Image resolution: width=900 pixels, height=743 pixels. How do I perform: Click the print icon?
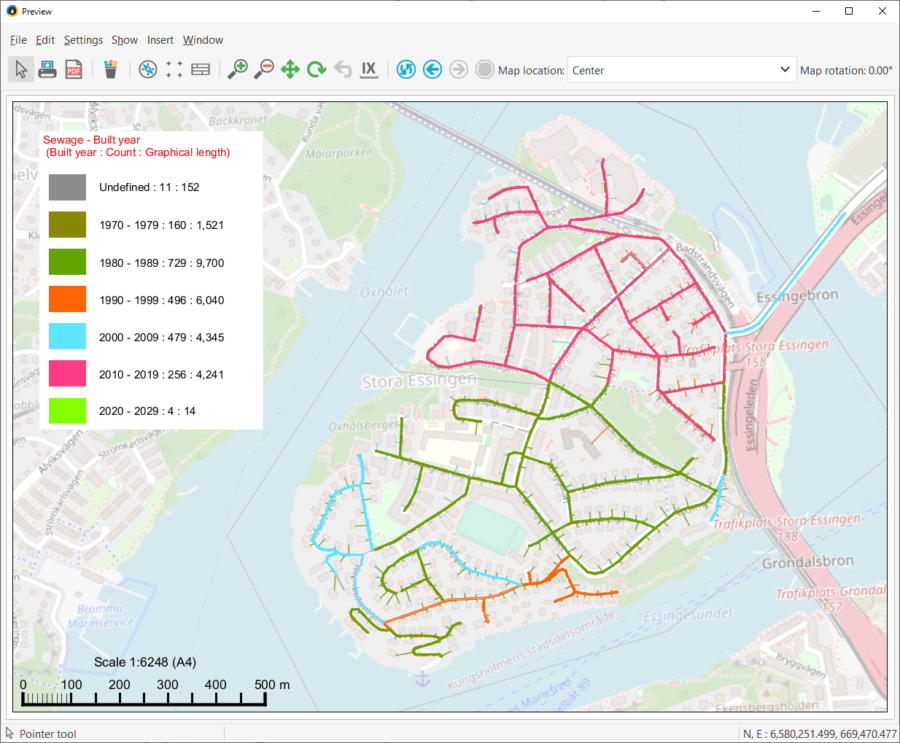(47, 69)
